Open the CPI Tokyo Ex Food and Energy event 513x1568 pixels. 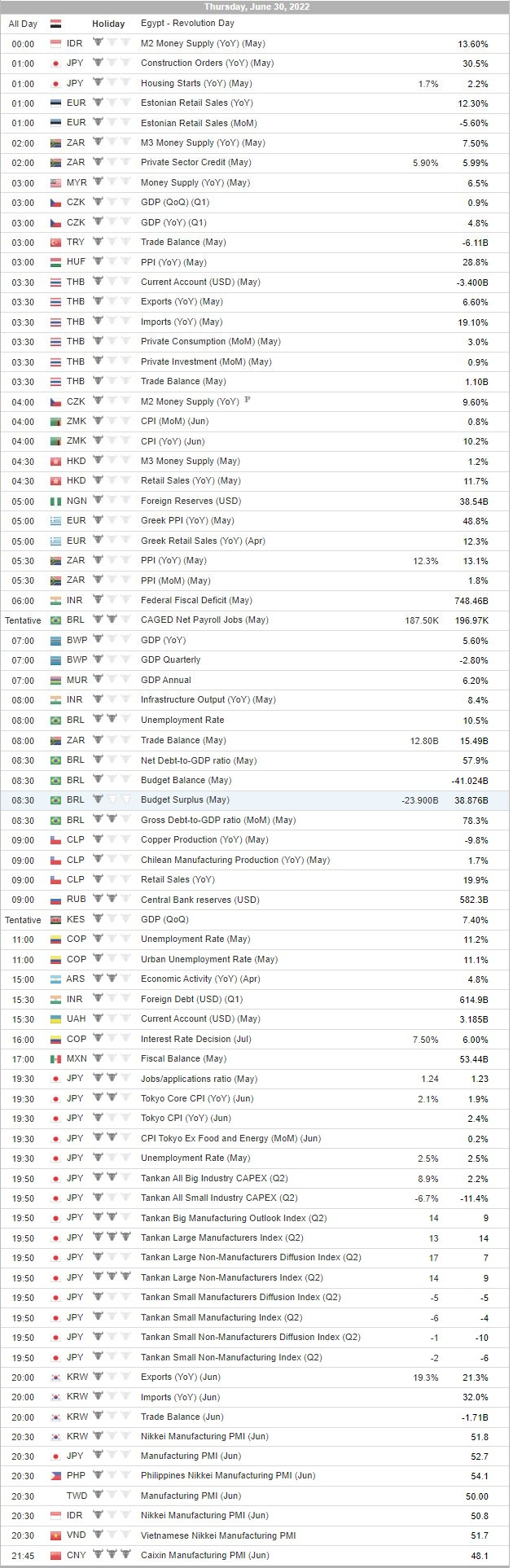pos(230,1139)
